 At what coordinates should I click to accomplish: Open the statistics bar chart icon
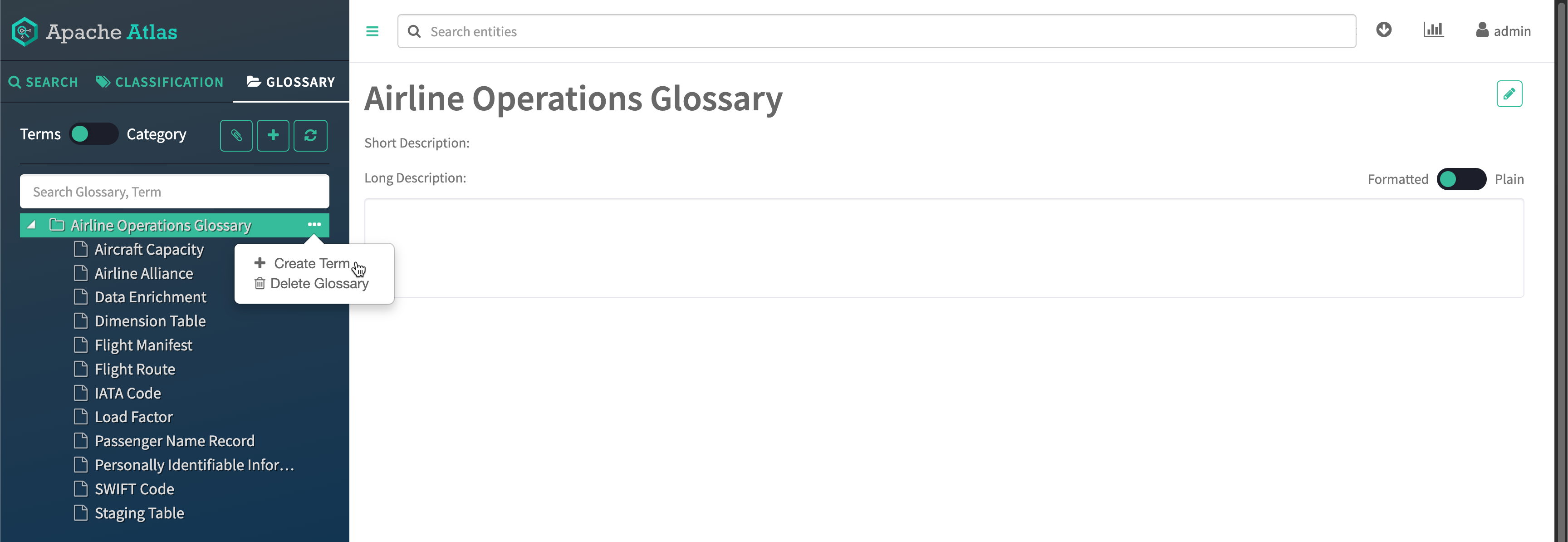(1433, 30)
